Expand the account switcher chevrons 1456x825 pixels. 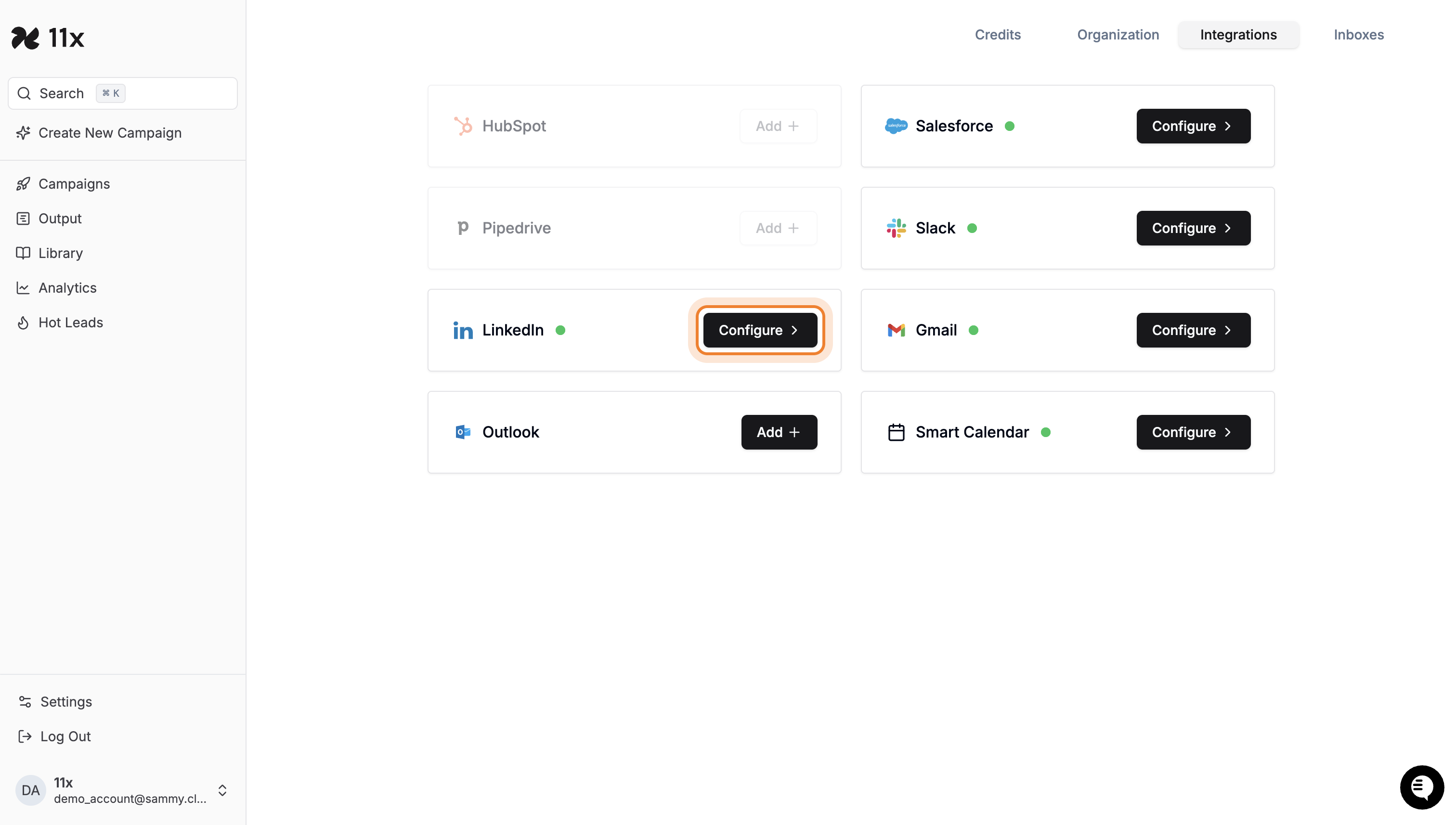(223, 790)
